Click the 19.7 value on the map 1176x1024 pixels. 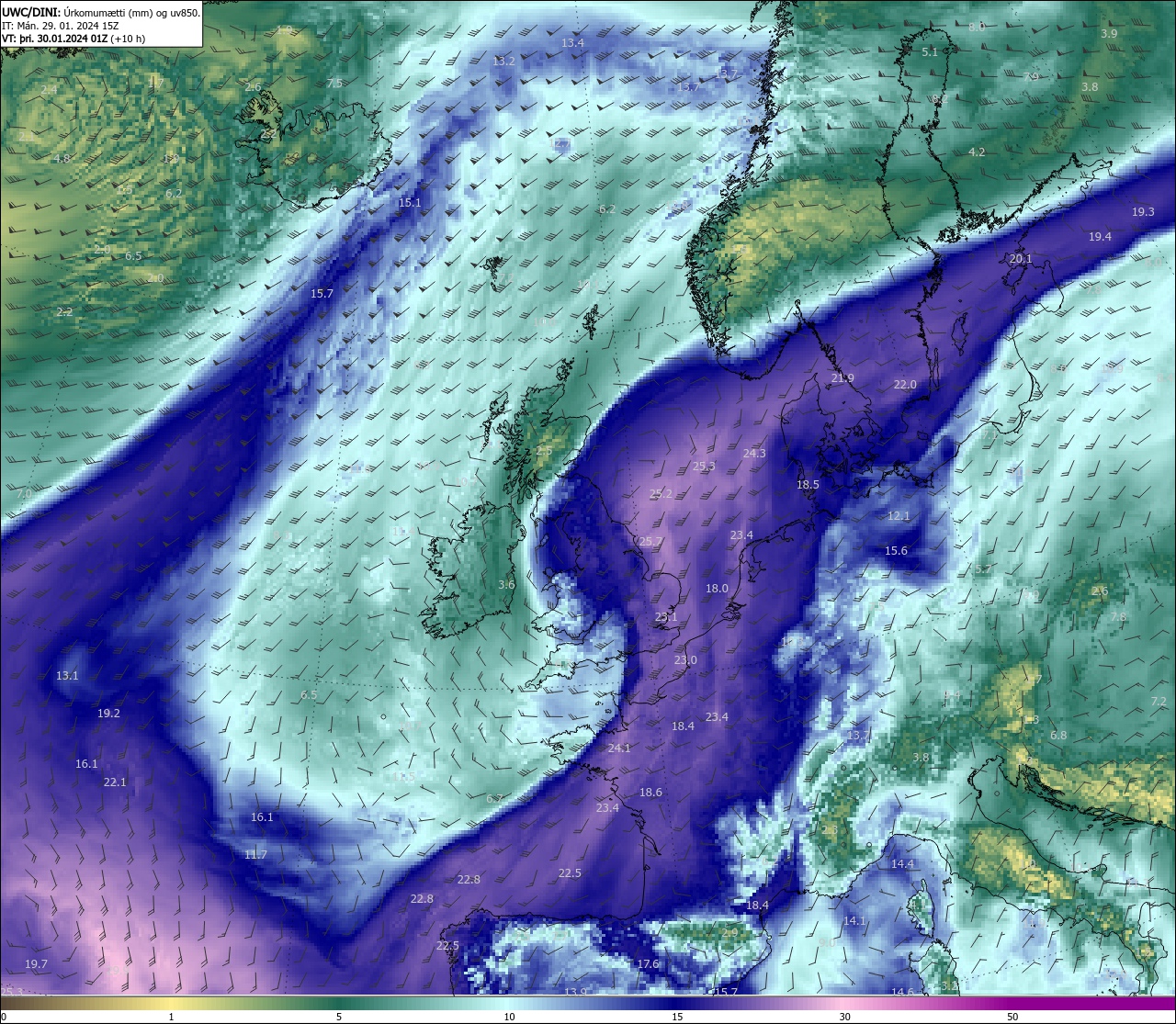click(x=36, y=964)
